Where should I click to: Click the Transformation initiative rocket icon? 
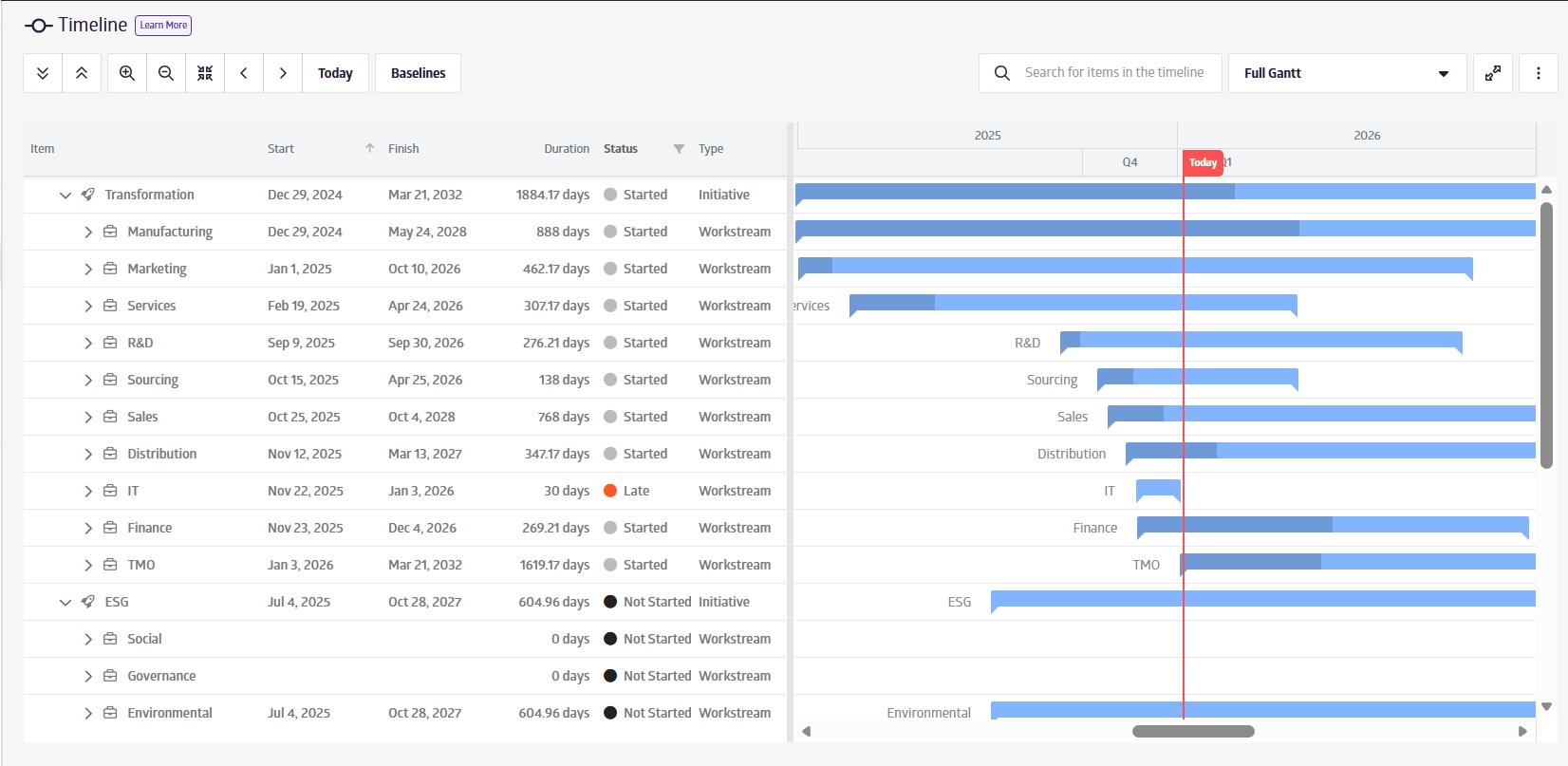[88, 195]
